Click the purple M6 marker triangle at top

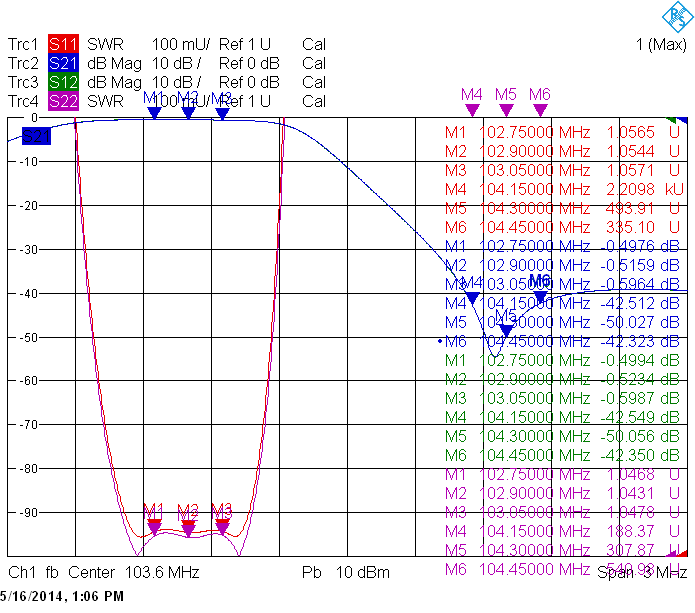pos(540,110)
